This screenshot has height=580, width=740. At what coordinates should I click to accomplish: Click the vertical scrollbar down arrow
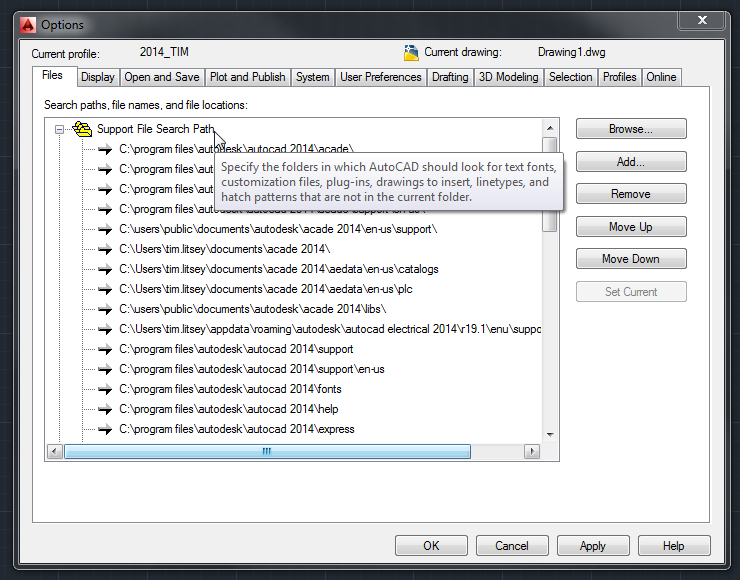pyautogui.click(x=550, y=435)
